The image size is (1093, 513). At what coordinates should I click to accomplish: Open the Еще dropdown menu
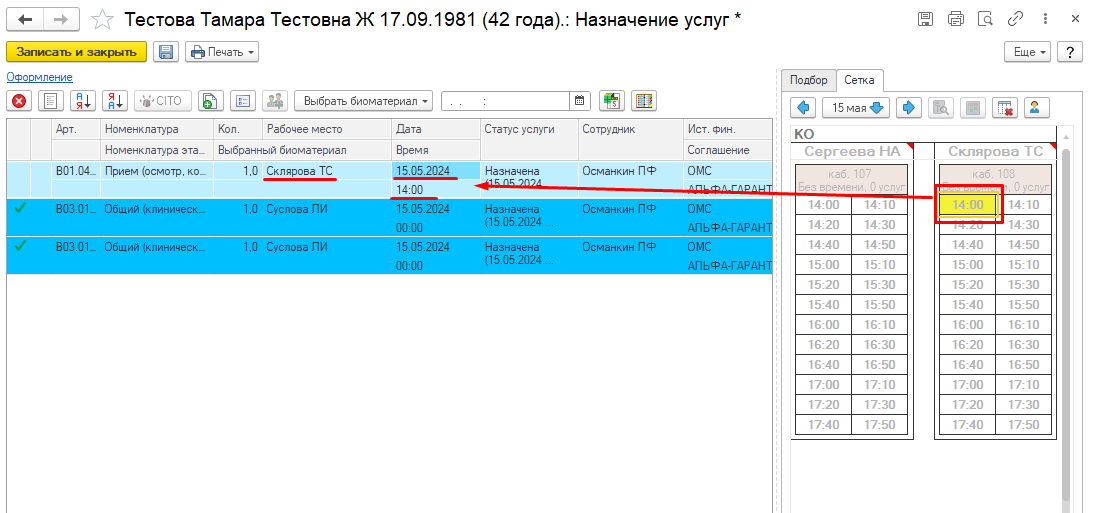pyautogui.click(x=1027, y=52)
